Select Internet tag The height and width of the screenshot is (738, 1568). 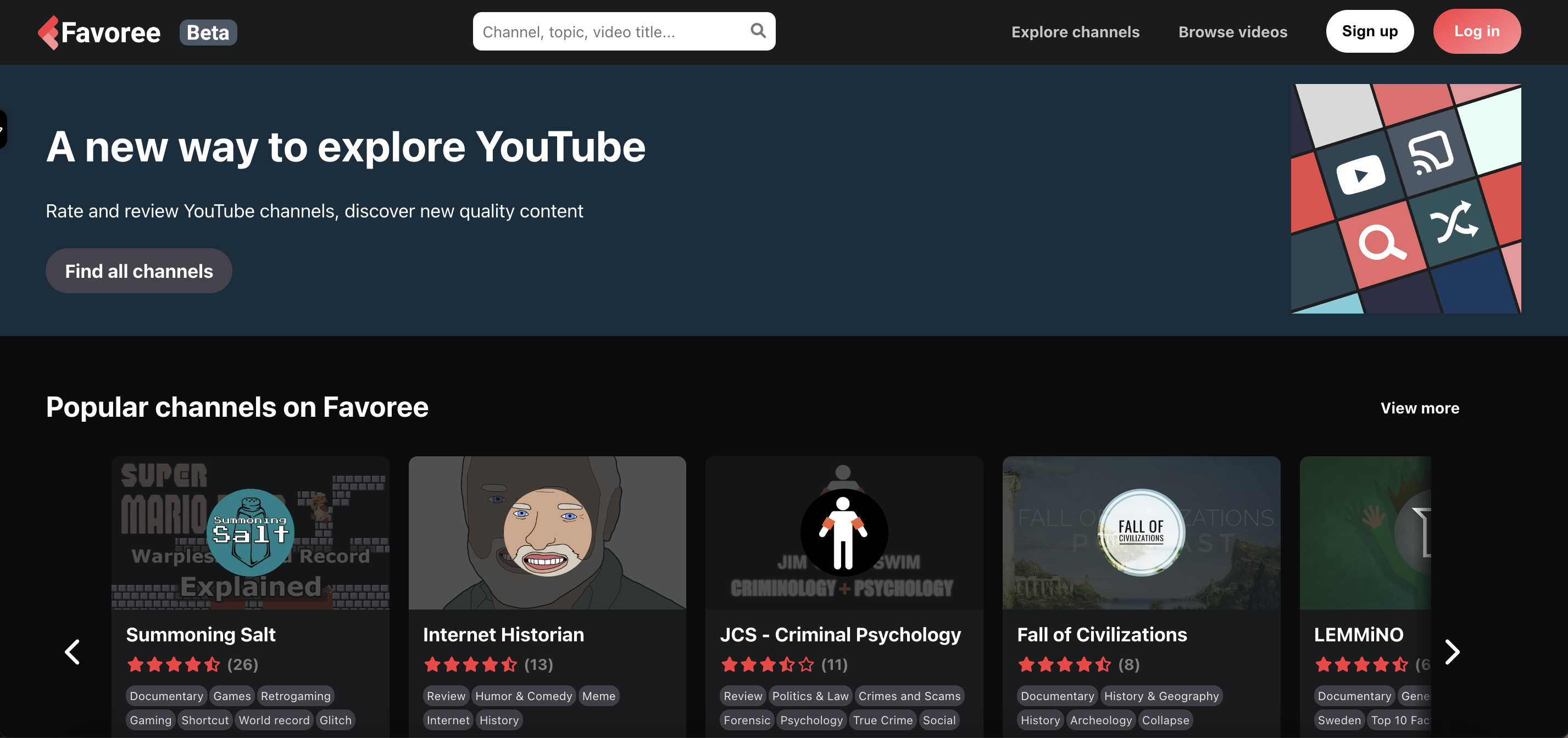448,720
